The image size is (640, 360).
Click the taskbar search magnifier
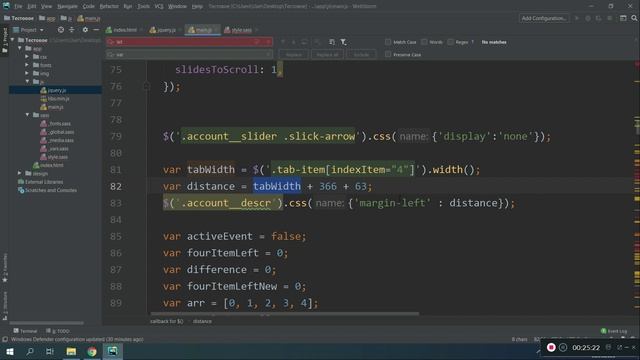[x=30, y=351]
